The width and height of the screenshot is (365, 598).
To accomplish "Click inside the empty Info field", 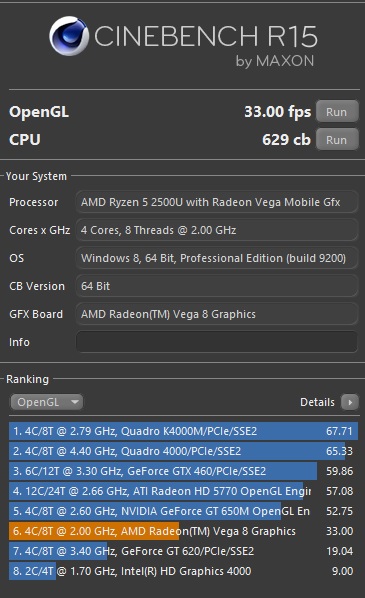I will point(217,342).
